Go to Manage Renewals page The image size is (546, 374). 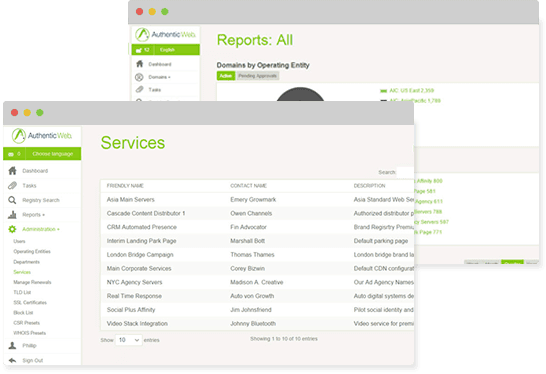tap(32, 282)
